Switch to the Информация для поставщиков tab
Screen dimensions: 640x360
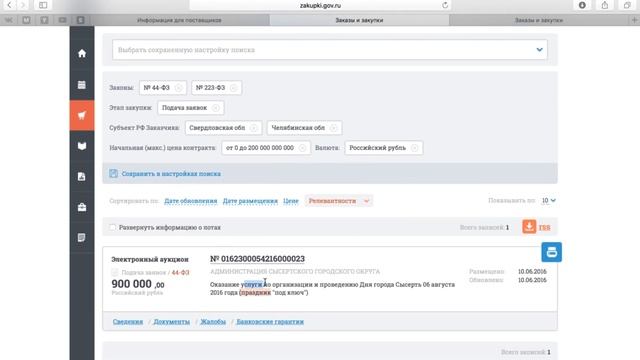[179, 20]
